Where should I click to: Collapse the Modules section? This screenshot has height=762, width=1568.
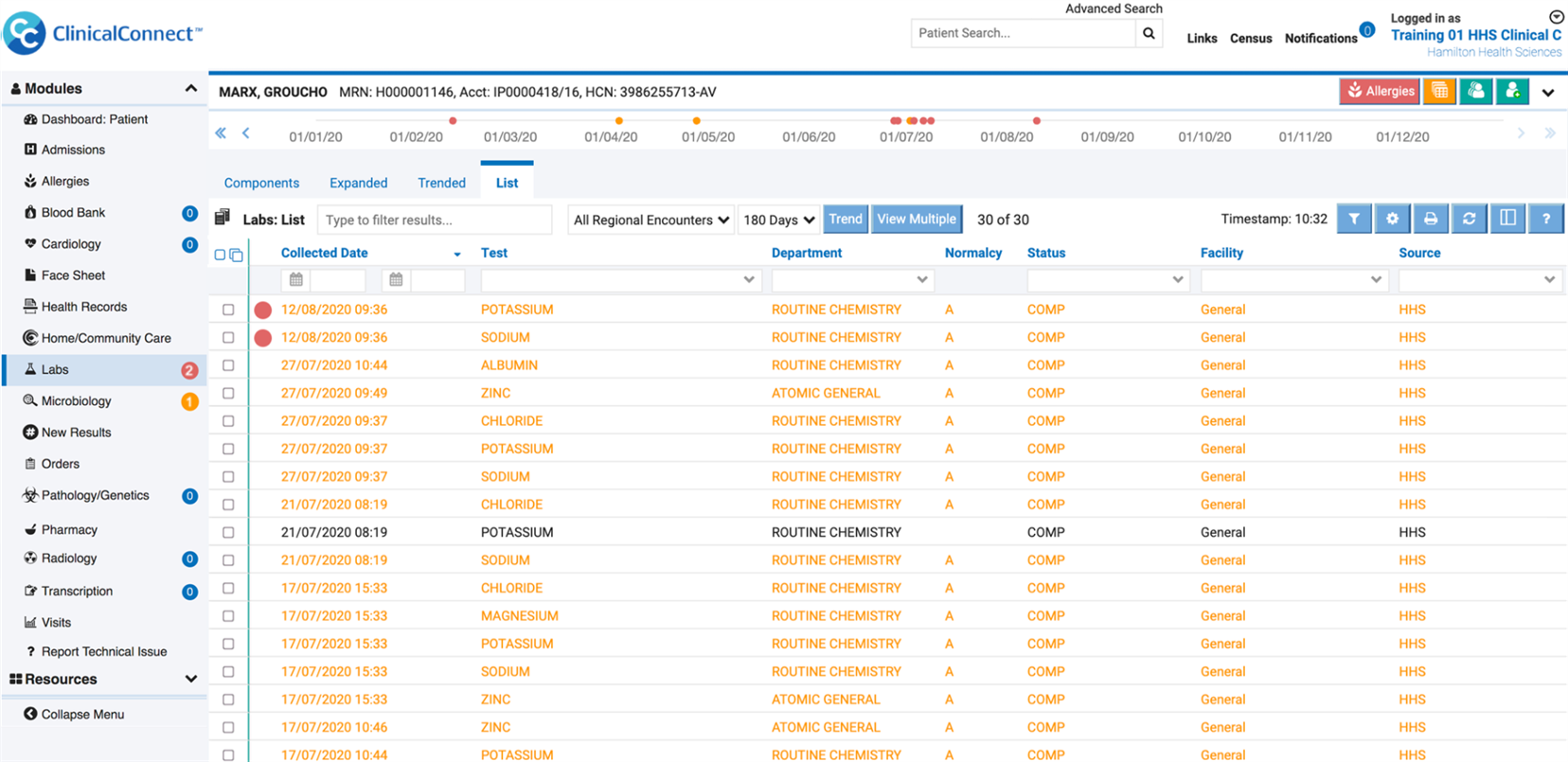190,89
